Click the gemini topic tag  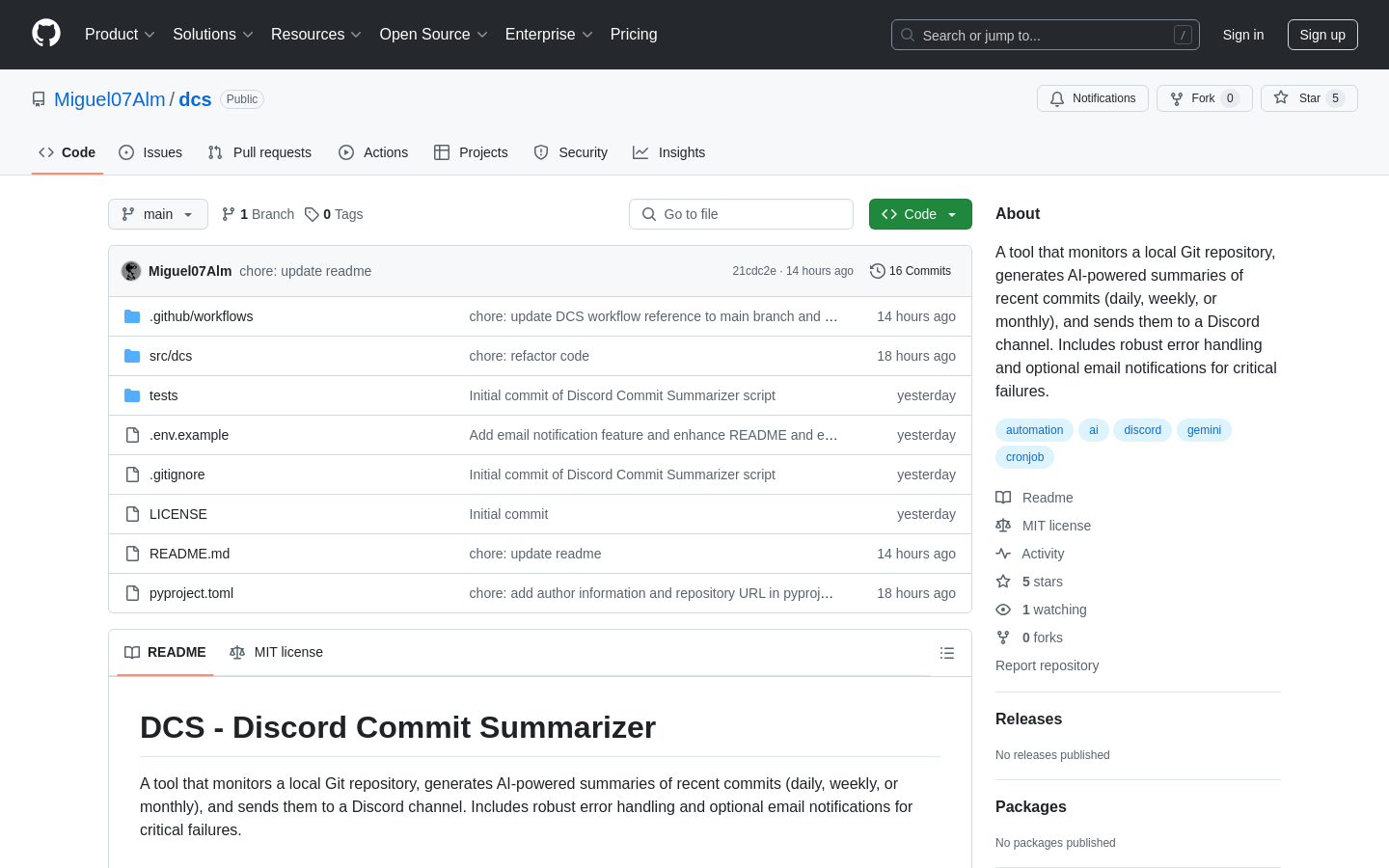pyautogui.click(x=1204, y=430)
